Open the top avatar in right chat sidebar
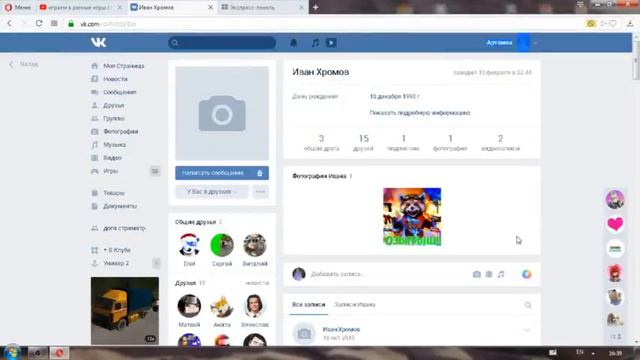Viewport: 640px width, 360px height. (x=615, y=200)
